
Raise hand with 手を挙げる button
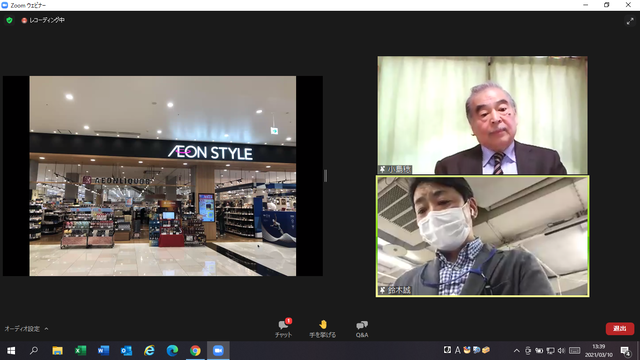322,328
